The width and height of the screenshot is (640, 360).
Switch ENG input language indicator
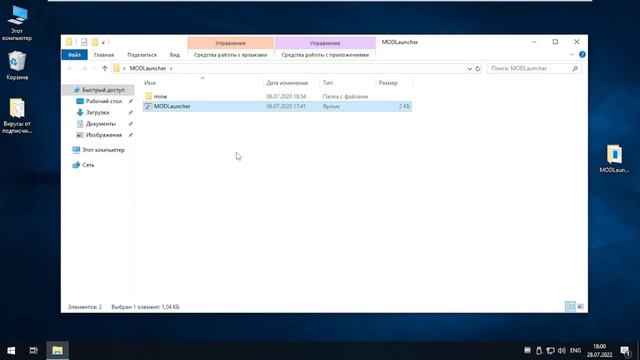(x=576, y=351)
